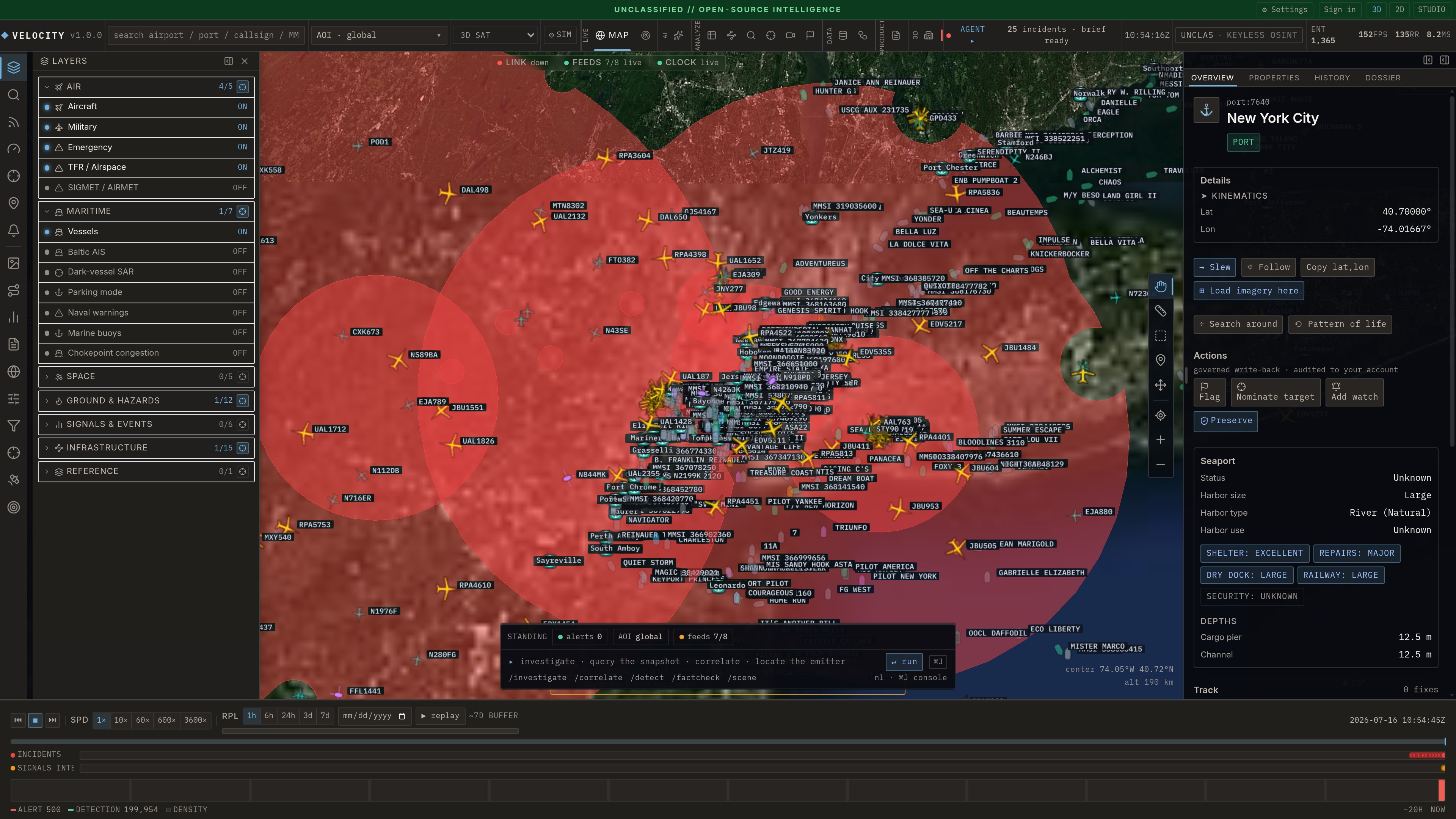Toggle the TFR / Airspace layer

146,167
